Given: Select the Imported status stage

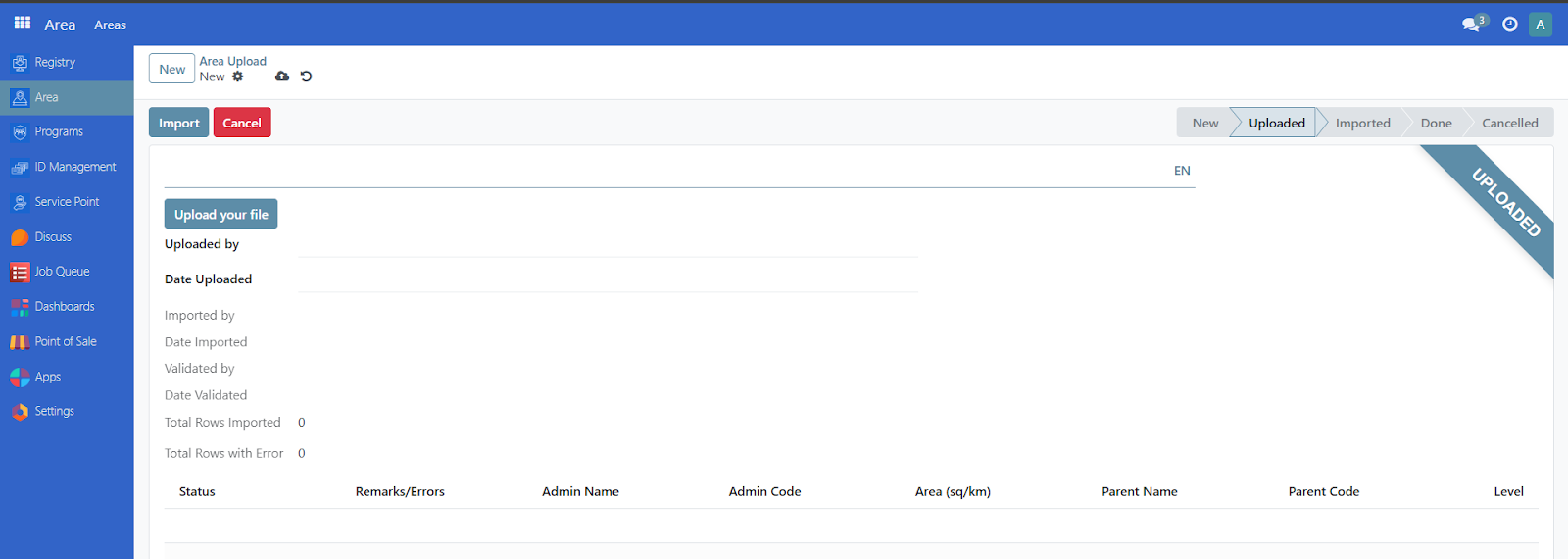Looking at the screenshot, I should [1362, 123].
